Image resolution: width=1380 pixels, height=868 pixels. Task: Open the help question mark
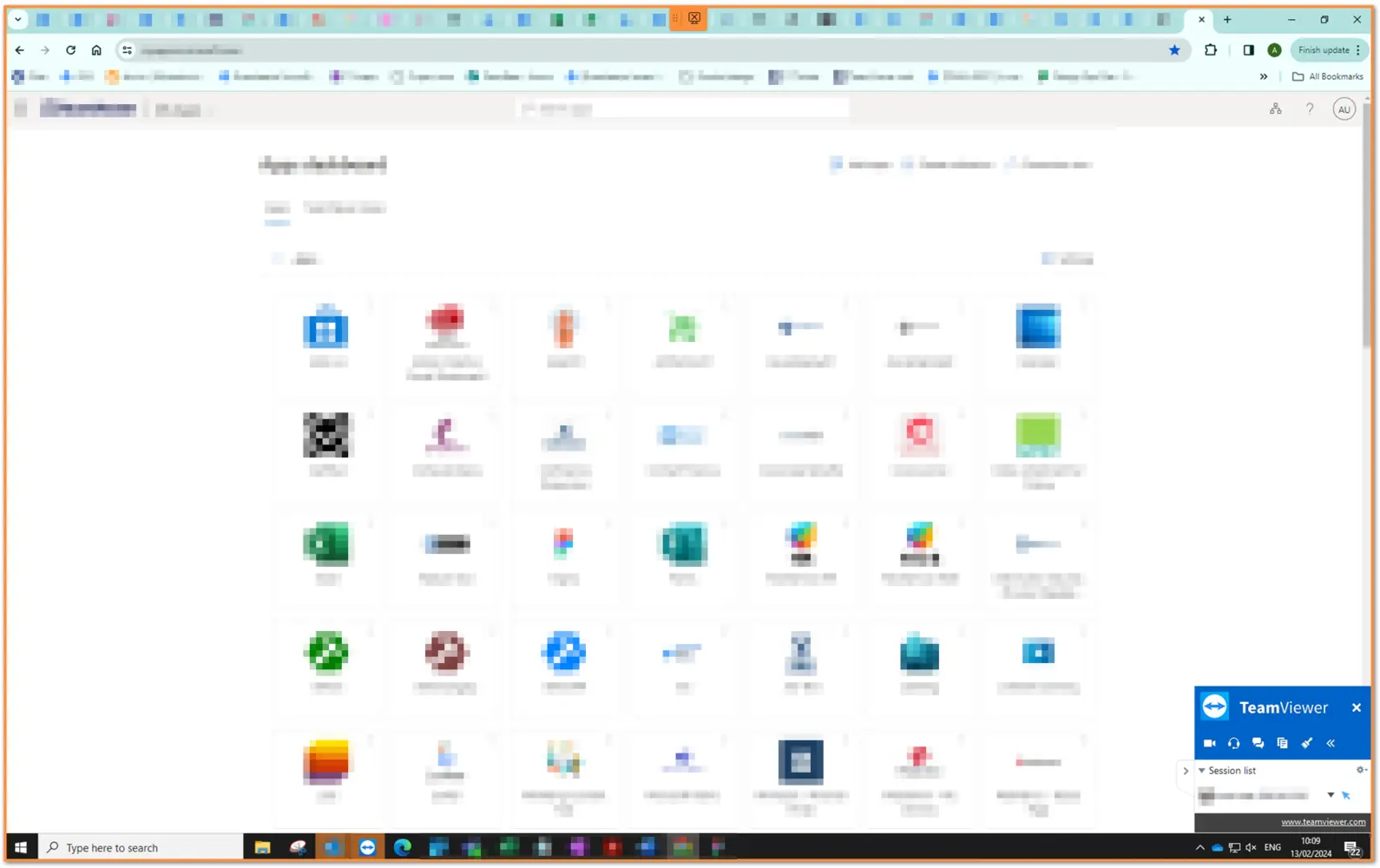coord(1310,108)
